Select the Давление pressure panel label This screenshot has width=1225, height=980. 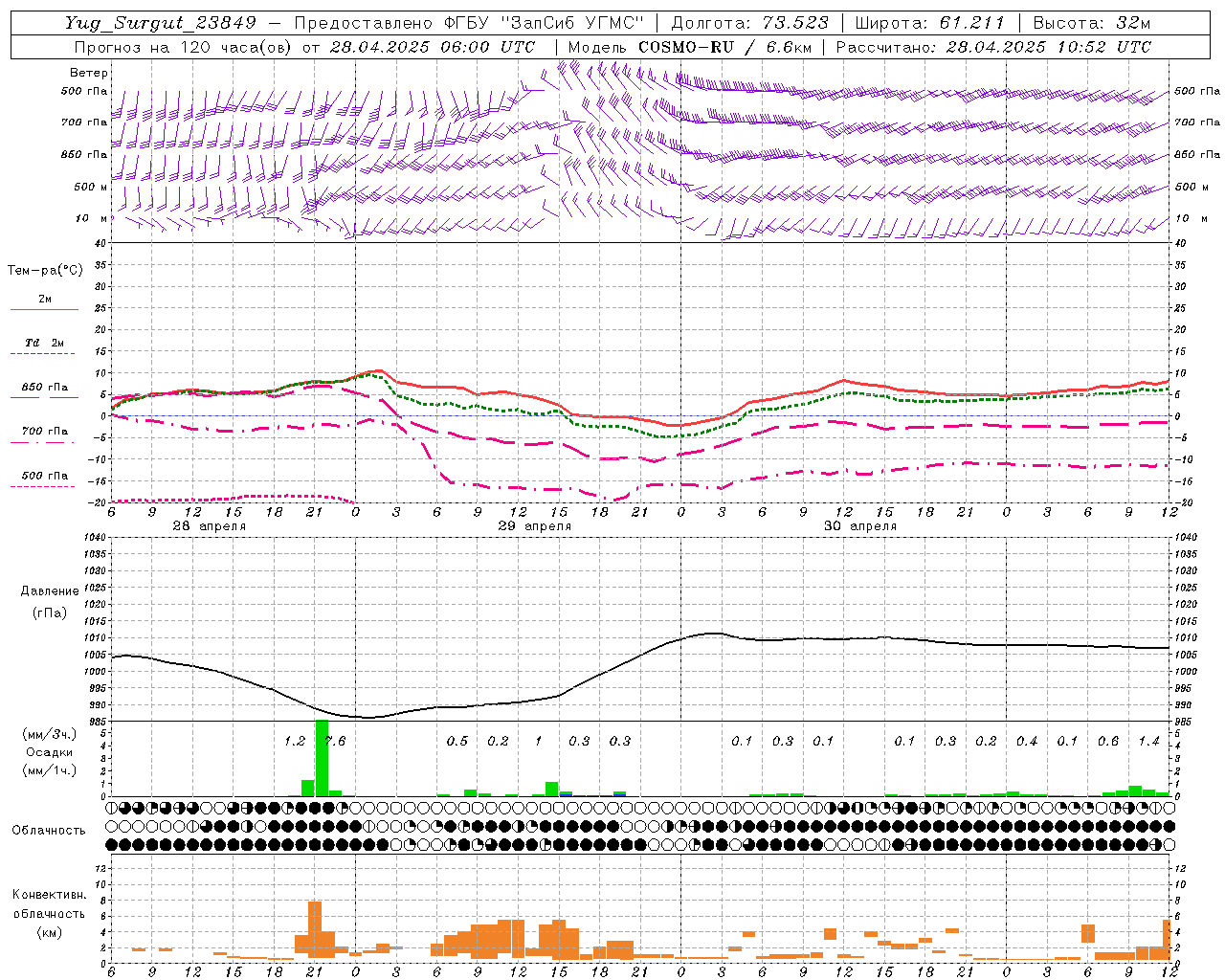tap(50, 591)
